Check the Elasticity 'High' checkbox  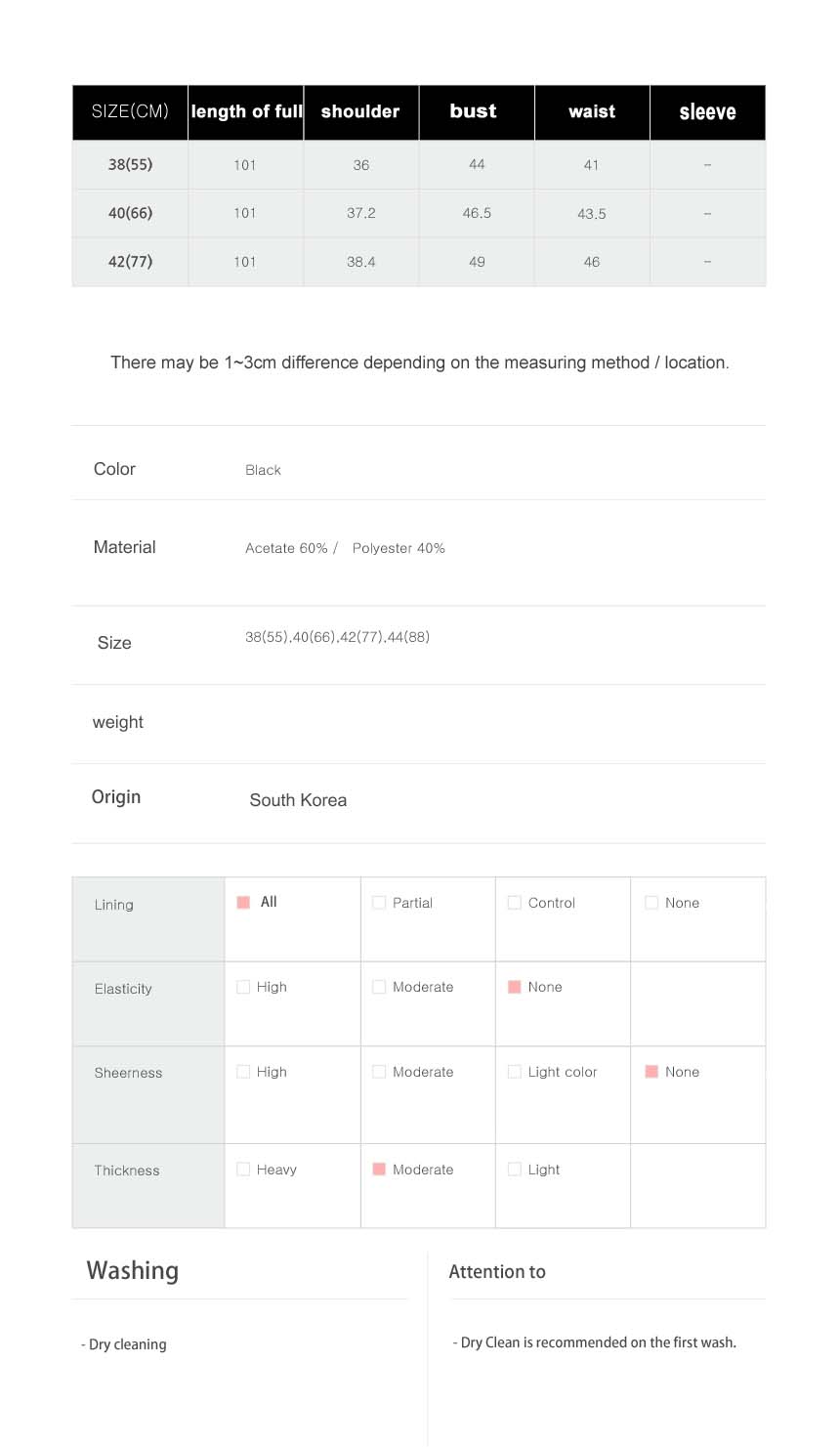click(x=243, y=987)
